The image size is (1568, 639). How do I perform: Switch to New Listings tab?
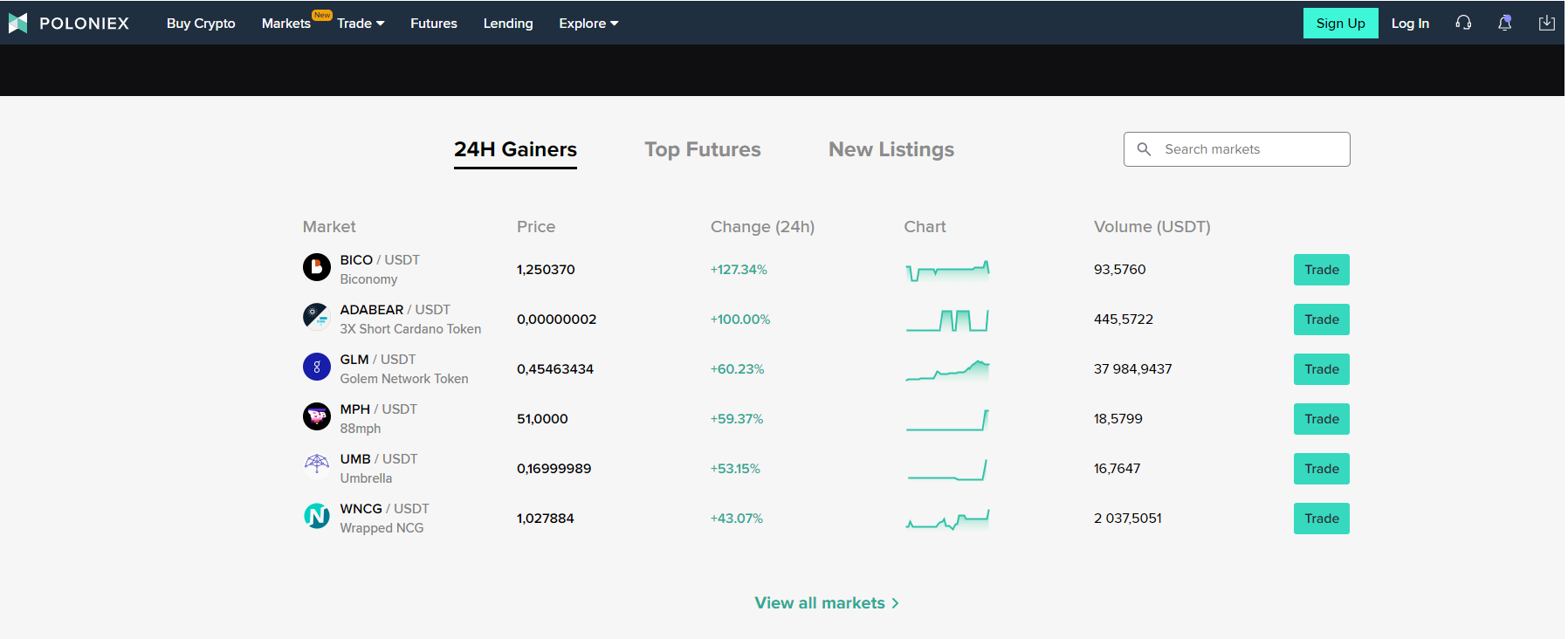pyautogui.click(x=891, y=149)
